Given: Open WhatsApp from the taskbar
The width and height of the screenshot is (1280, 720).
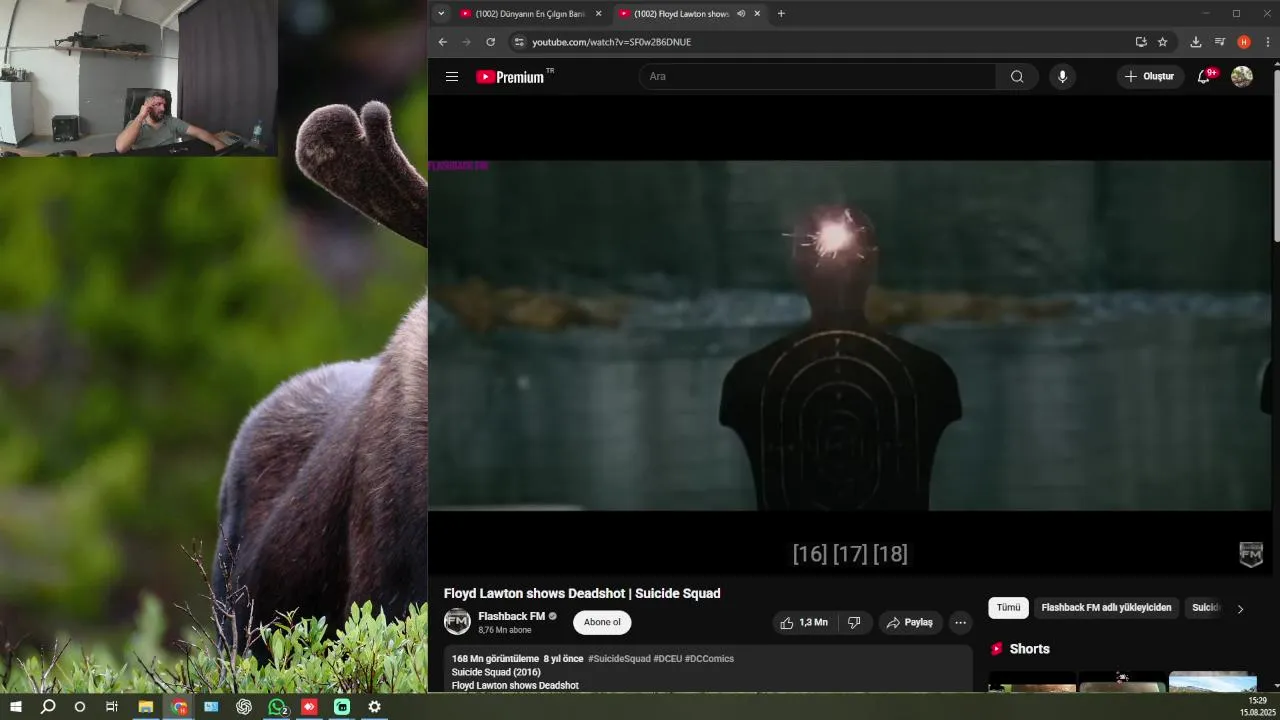Looking at the screenshot, I should [x=277, y=707].
